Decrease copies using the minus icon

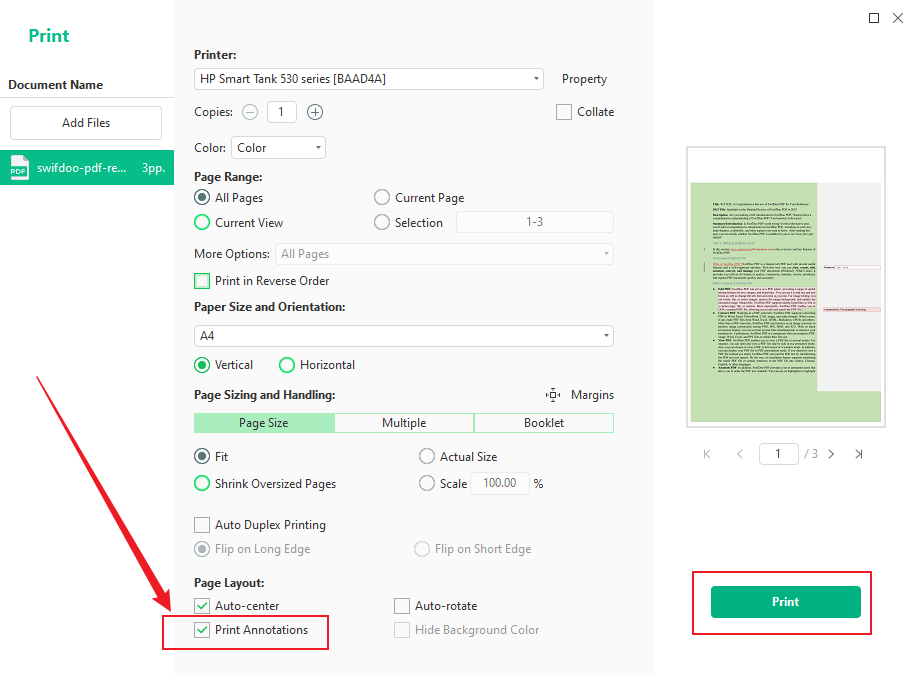[250, 112]
